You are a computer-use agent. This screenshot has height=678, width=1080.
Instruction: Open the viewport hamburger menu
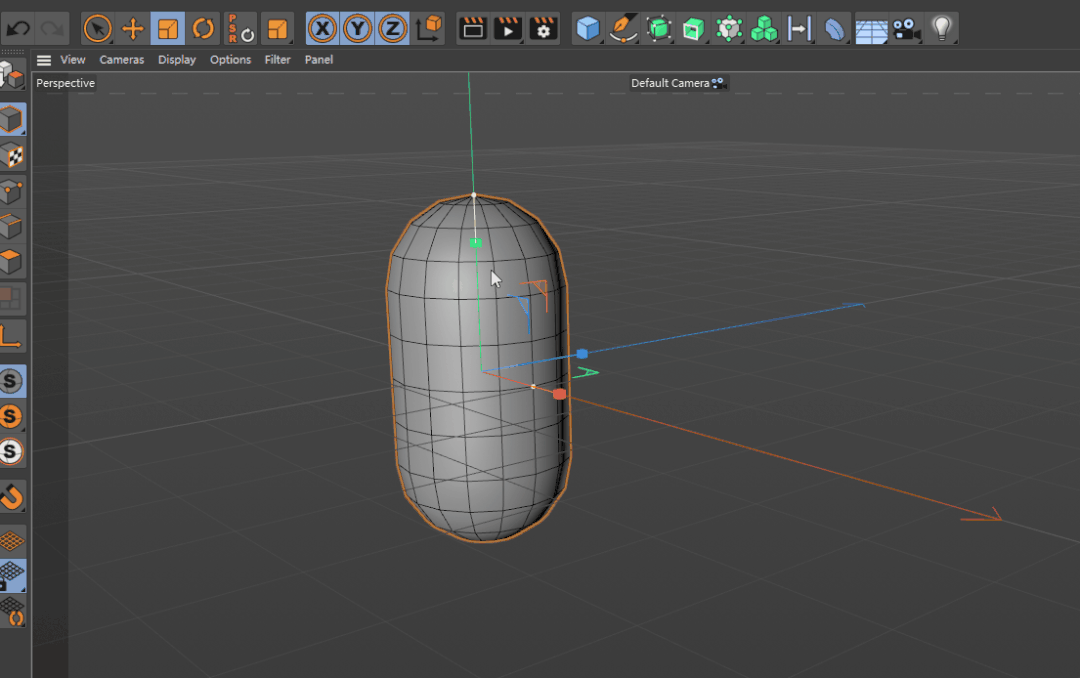pos(44,60)
